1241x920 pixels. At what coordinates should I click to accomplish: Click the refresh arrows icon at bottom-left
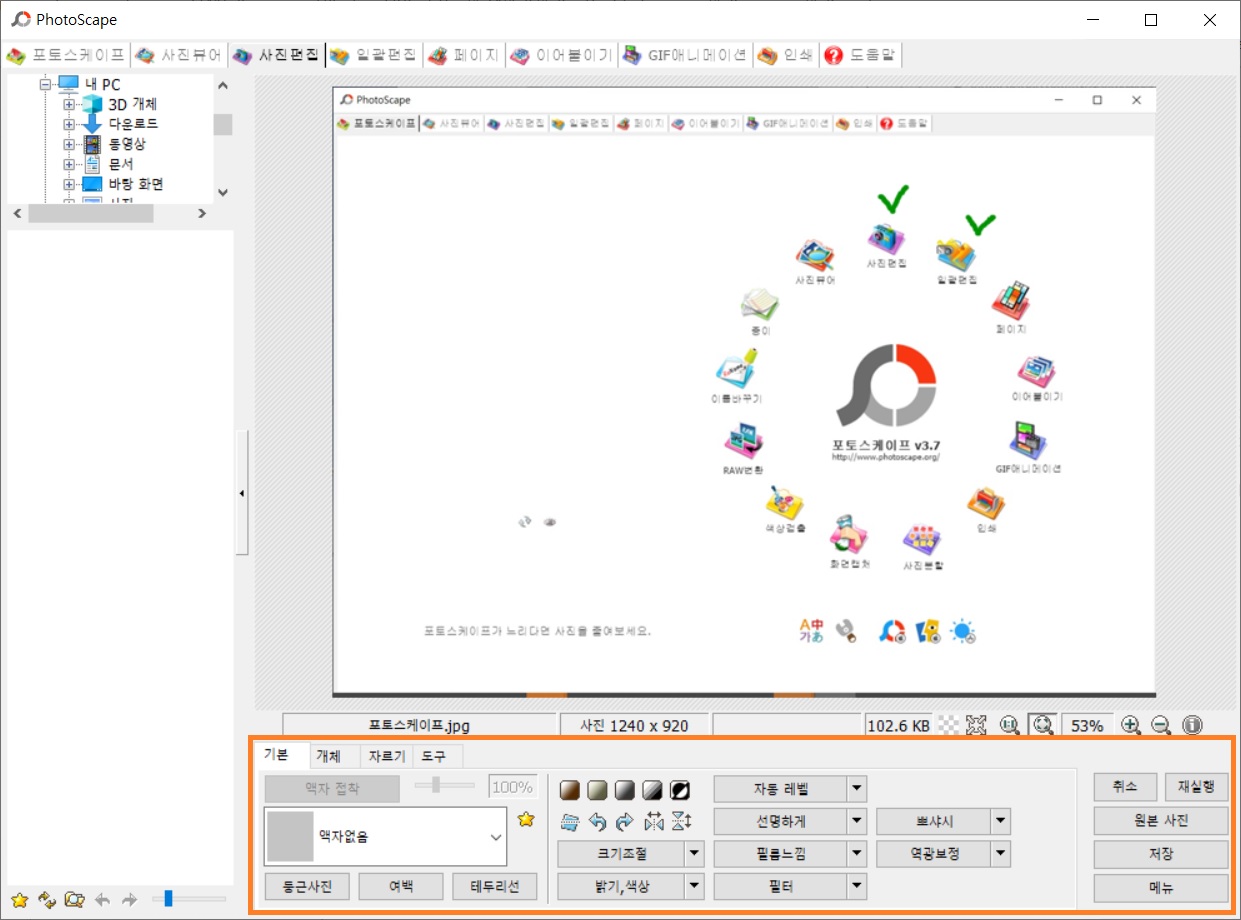pos(46,900)
